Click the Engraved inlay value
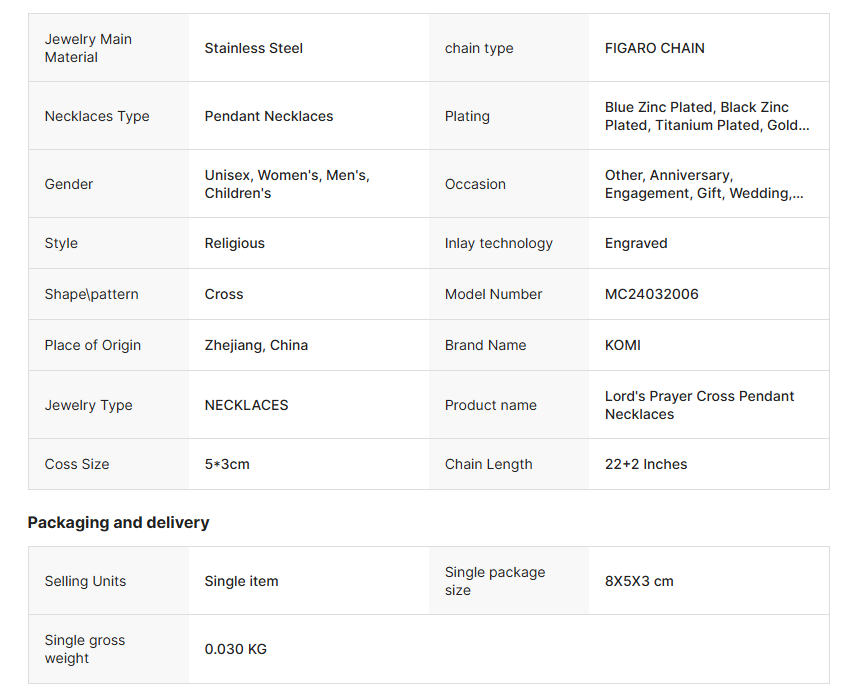This screenshot has width=852, height=690. coord(635,243)
